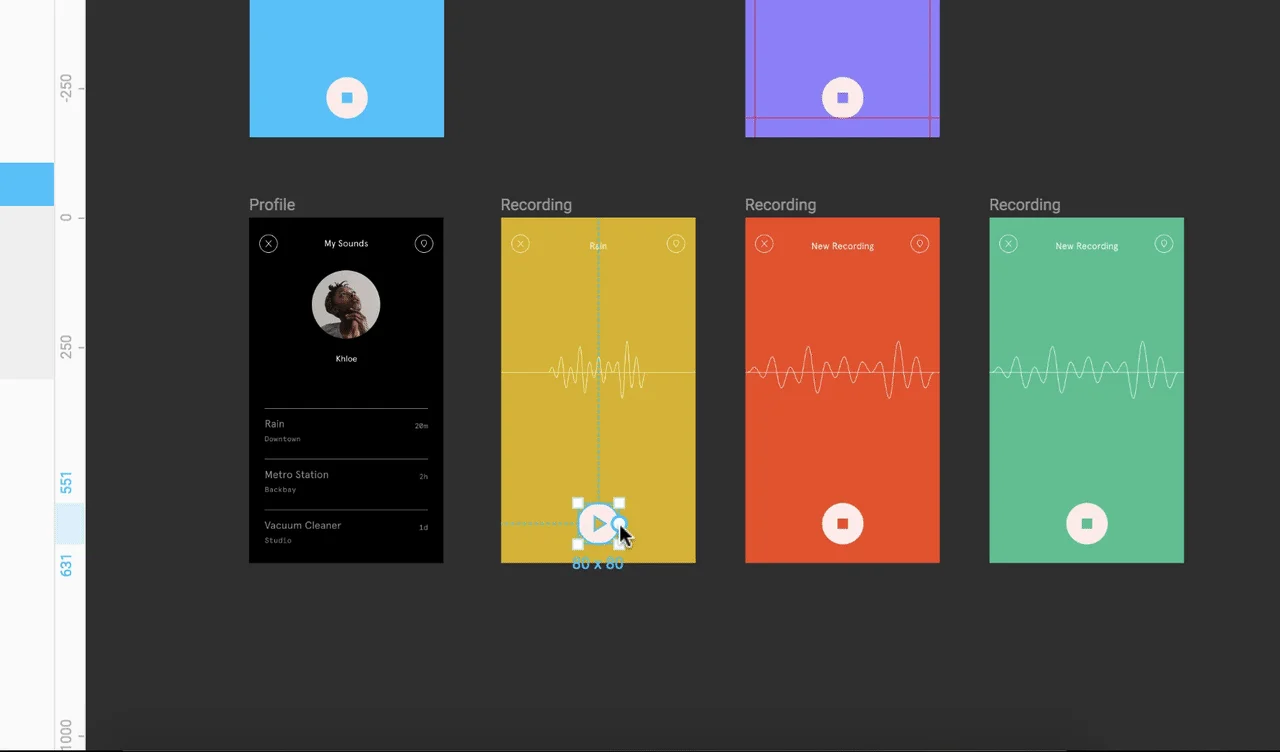Click the location pin icon in Profile artboard
Image resolution: width=1280 pixels, height=752 pixels.
(x=423, y=243)
